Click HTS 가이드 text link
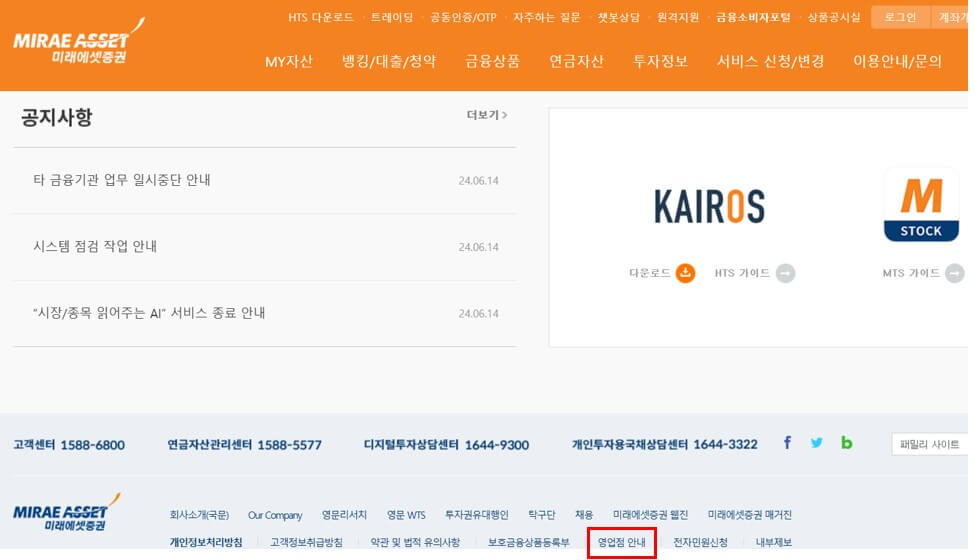975x560 pixels. [x=742, y=273]
